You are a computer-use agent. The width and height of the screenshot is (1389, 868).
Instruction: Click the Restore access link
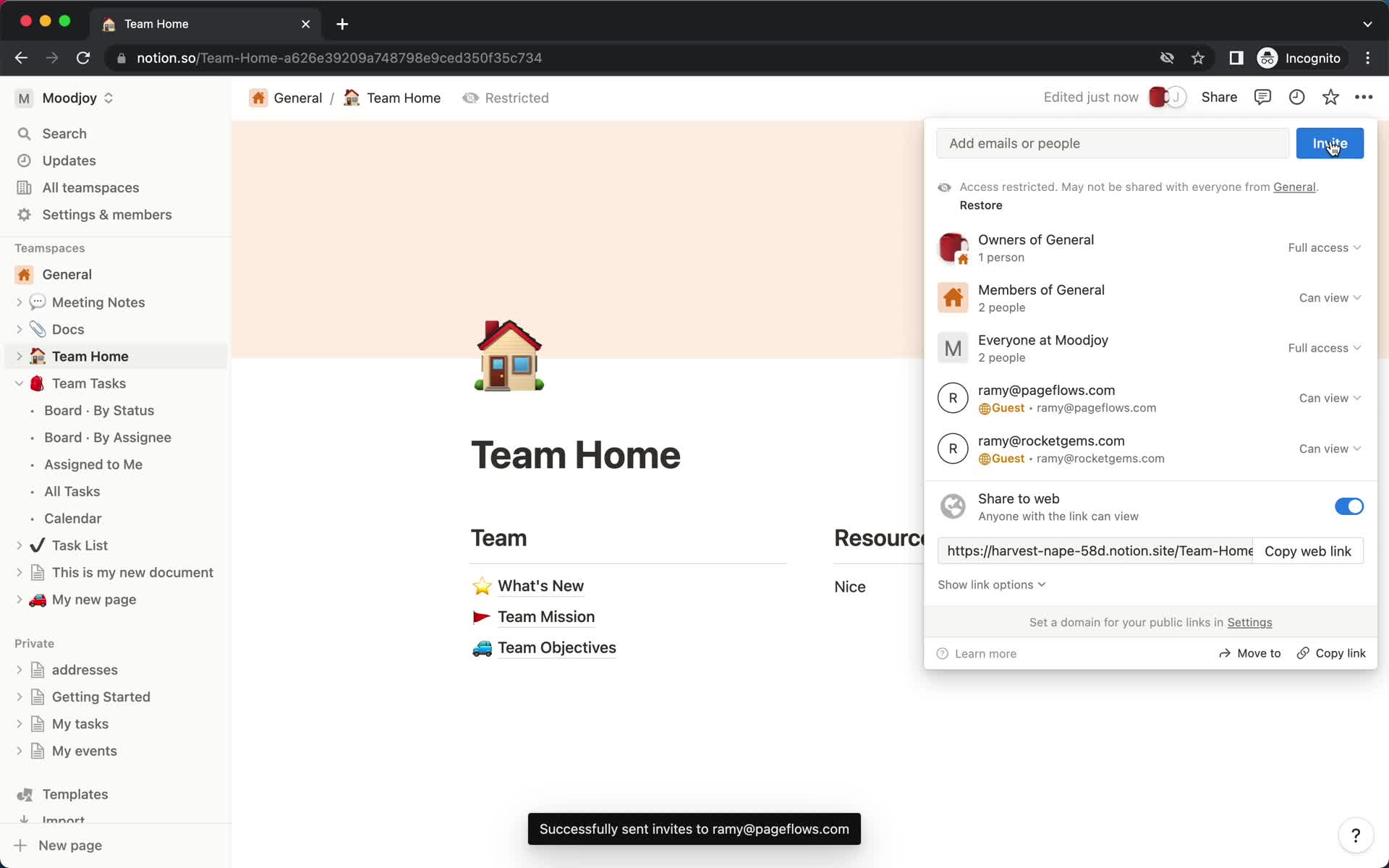tap(981, 205)
